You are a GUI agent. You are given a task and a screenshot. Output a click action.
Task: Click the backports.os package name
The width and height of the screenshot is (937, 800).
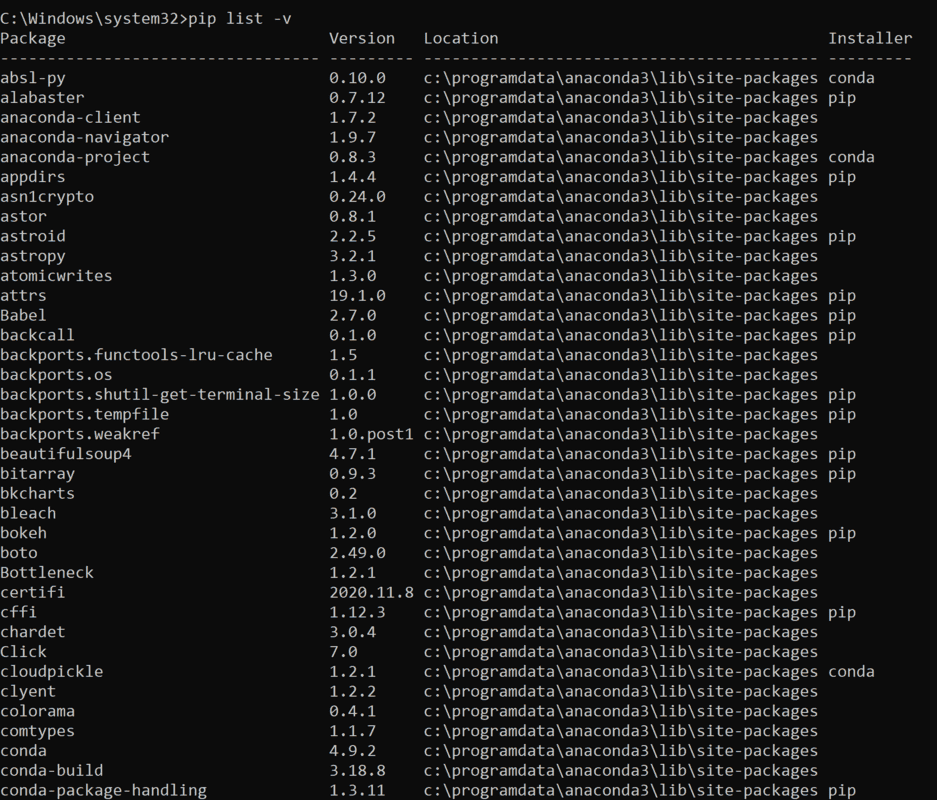tap(56, 375)
